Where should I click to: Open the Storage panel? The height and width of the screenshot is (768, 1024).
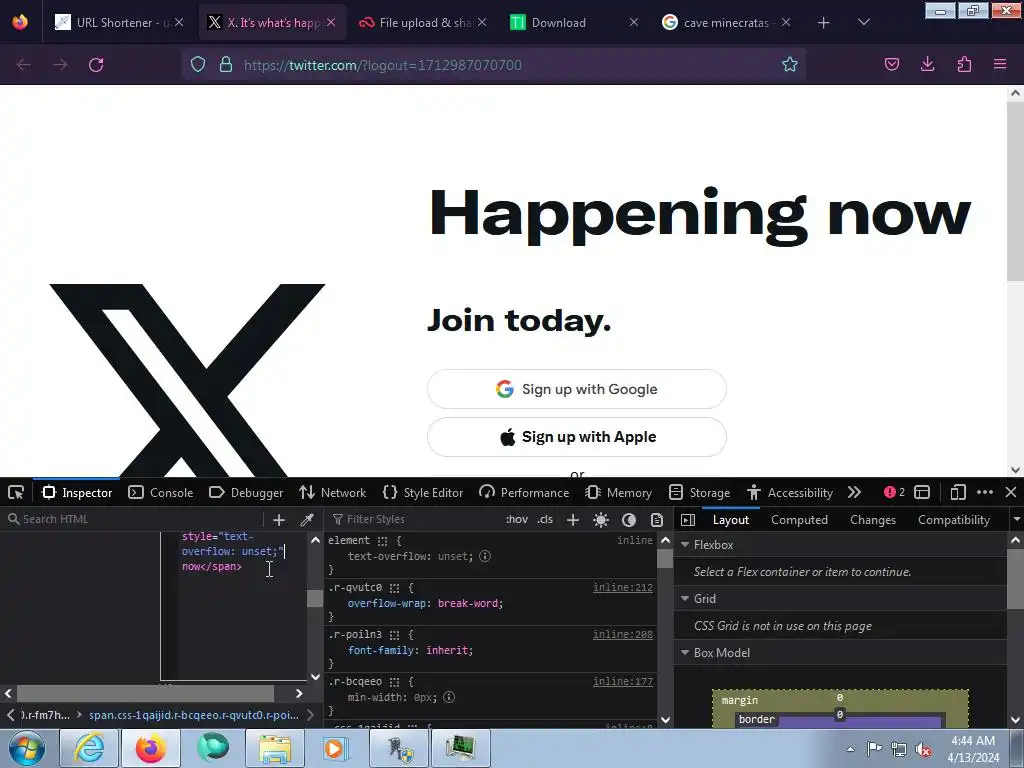[x=699, y=492]
